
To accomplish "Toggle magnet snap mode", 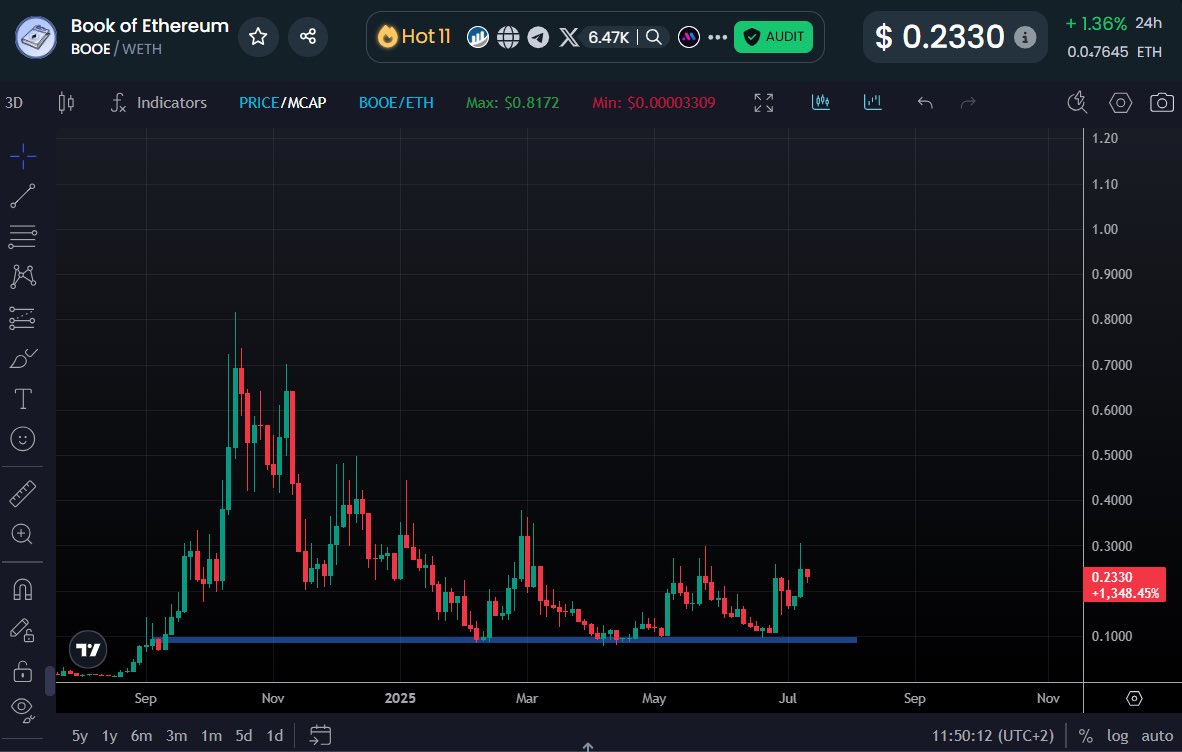I will (23, 588).
